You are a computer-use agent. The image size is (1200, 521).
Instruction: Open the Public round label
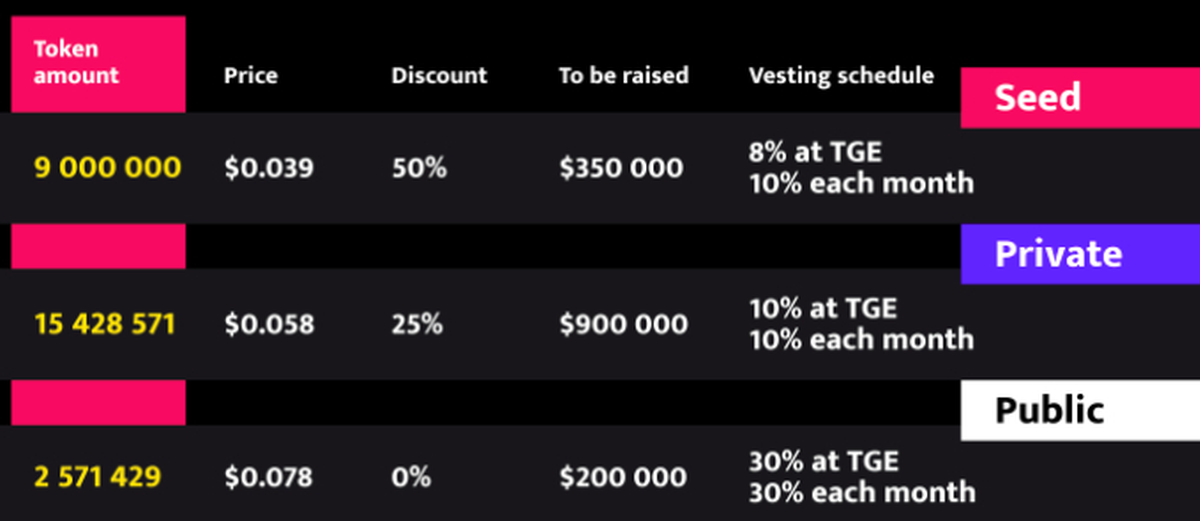coord(1050,410)
